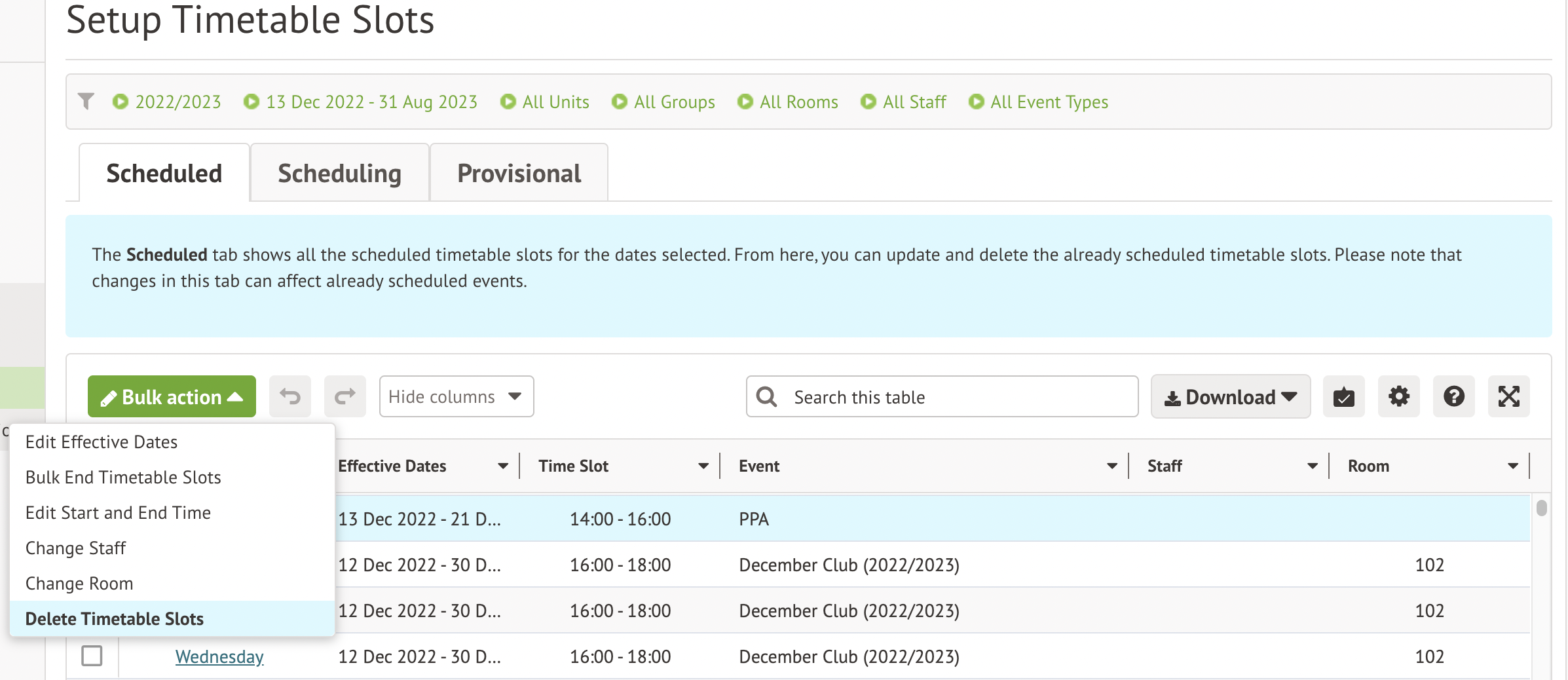Click the calendar checkmark icon
This screenshot has width=1568, height=680.
pyautogui.click(x=1343, y=396)
